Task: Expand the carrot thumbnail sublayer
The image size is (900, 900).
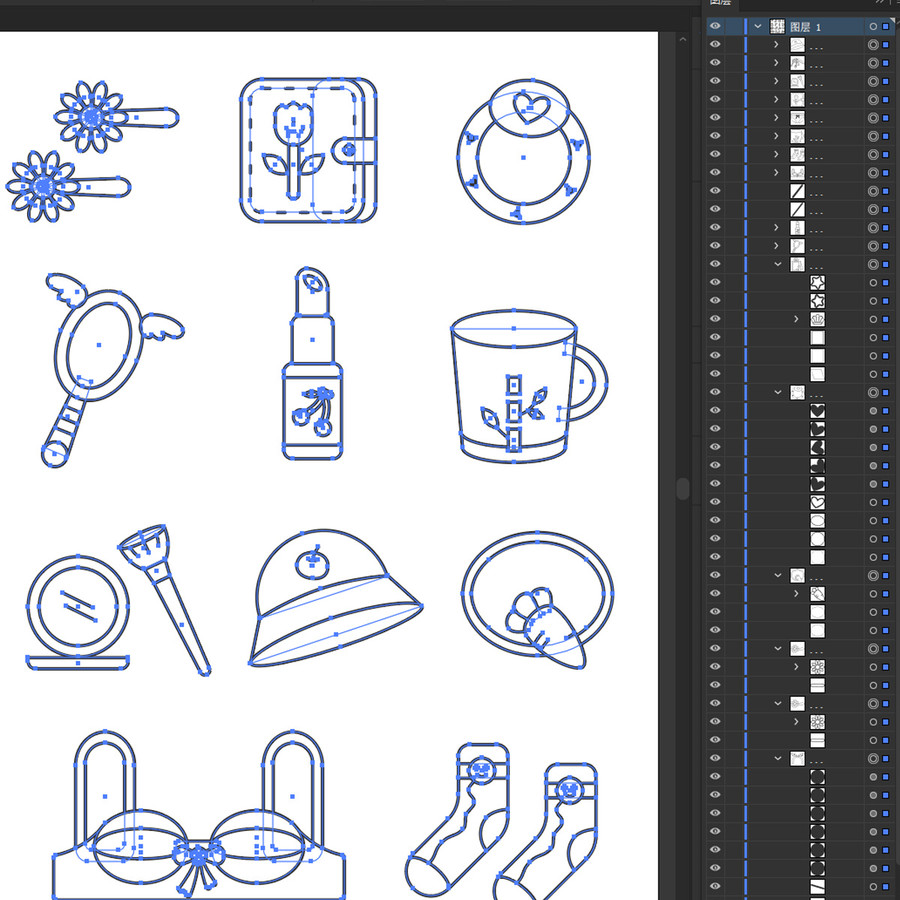Action: [796, 593]
